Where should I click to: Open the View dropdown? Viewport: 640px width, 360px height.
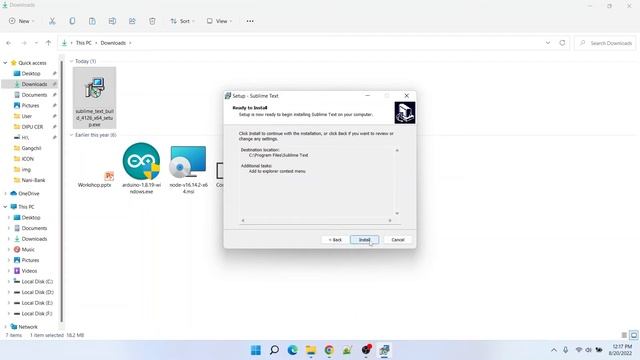click(219, 21)
